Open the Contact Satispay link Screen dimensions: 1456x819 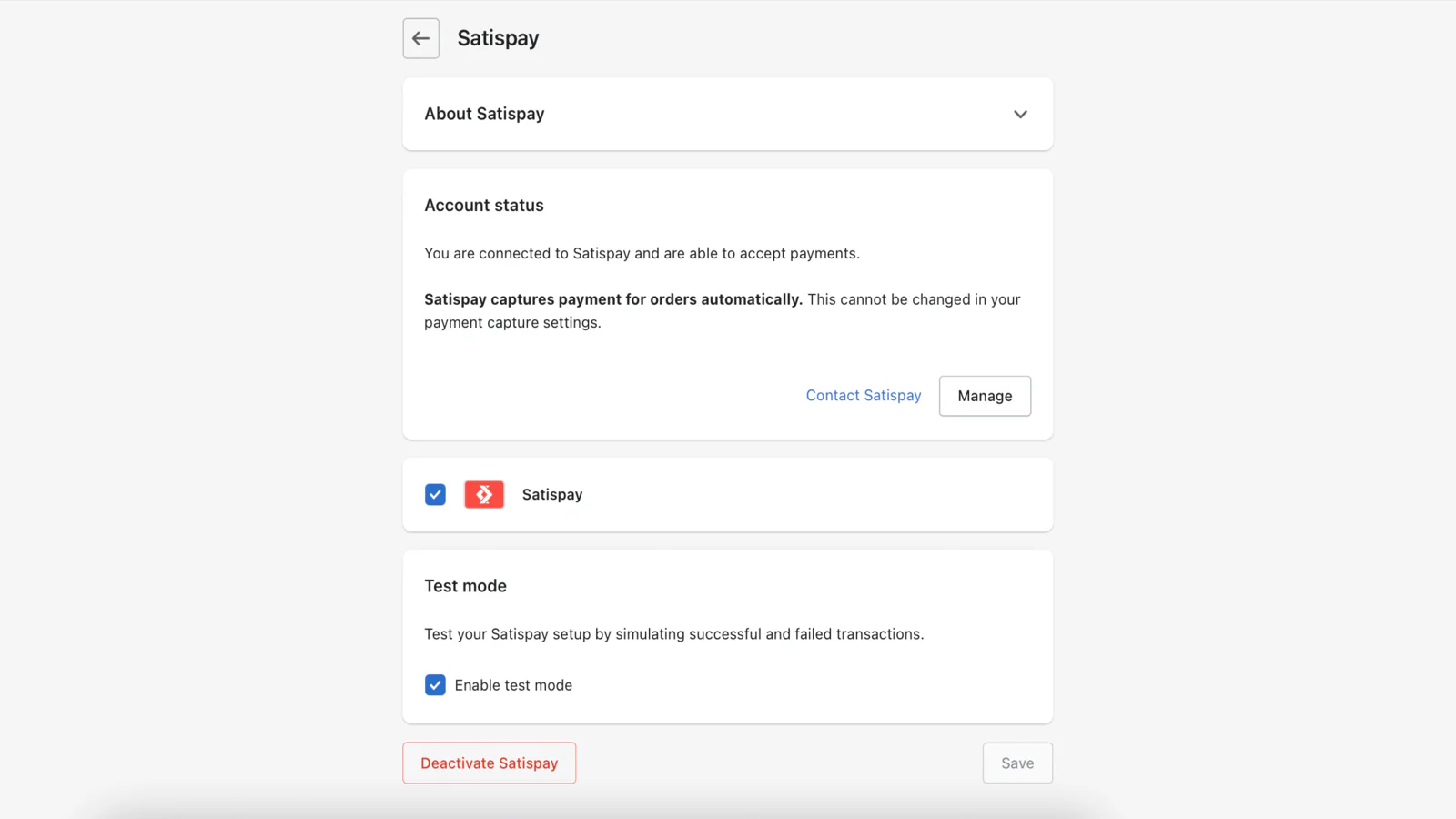(864, 396)
